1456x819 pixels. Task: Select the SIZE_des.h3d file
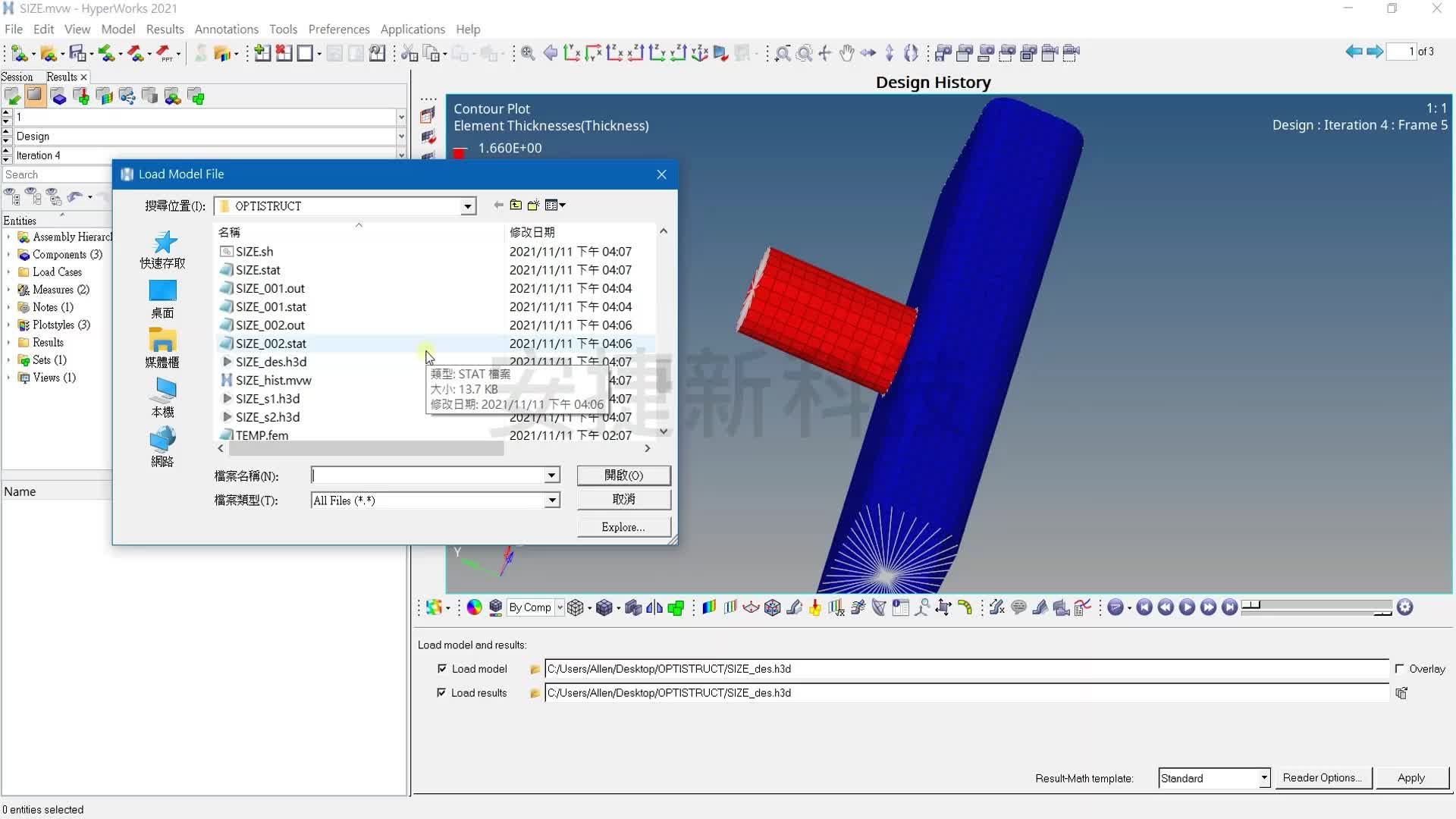(x=271, y=362)
